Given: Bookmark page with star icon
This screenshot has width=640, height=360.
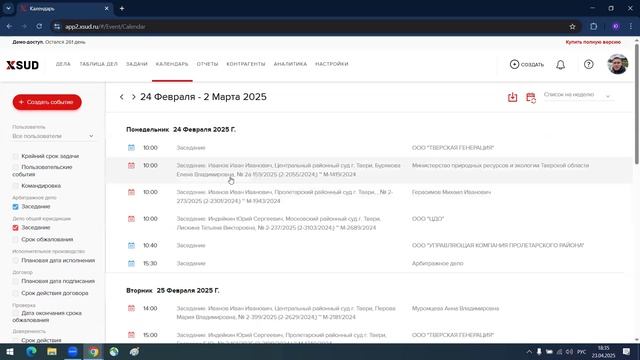Looking at the screenshot, I should [x=572, y=27].
